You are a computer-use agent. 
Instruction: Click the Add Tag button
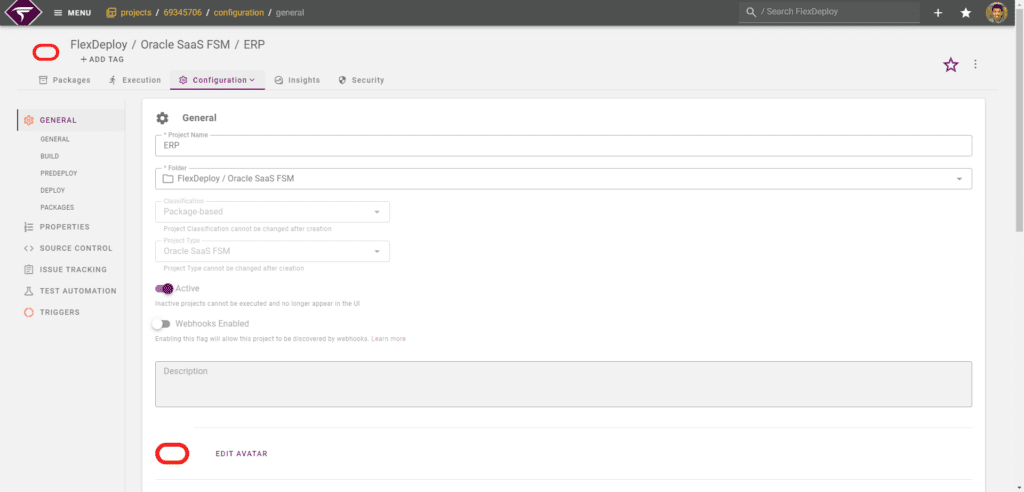point(102,59)
